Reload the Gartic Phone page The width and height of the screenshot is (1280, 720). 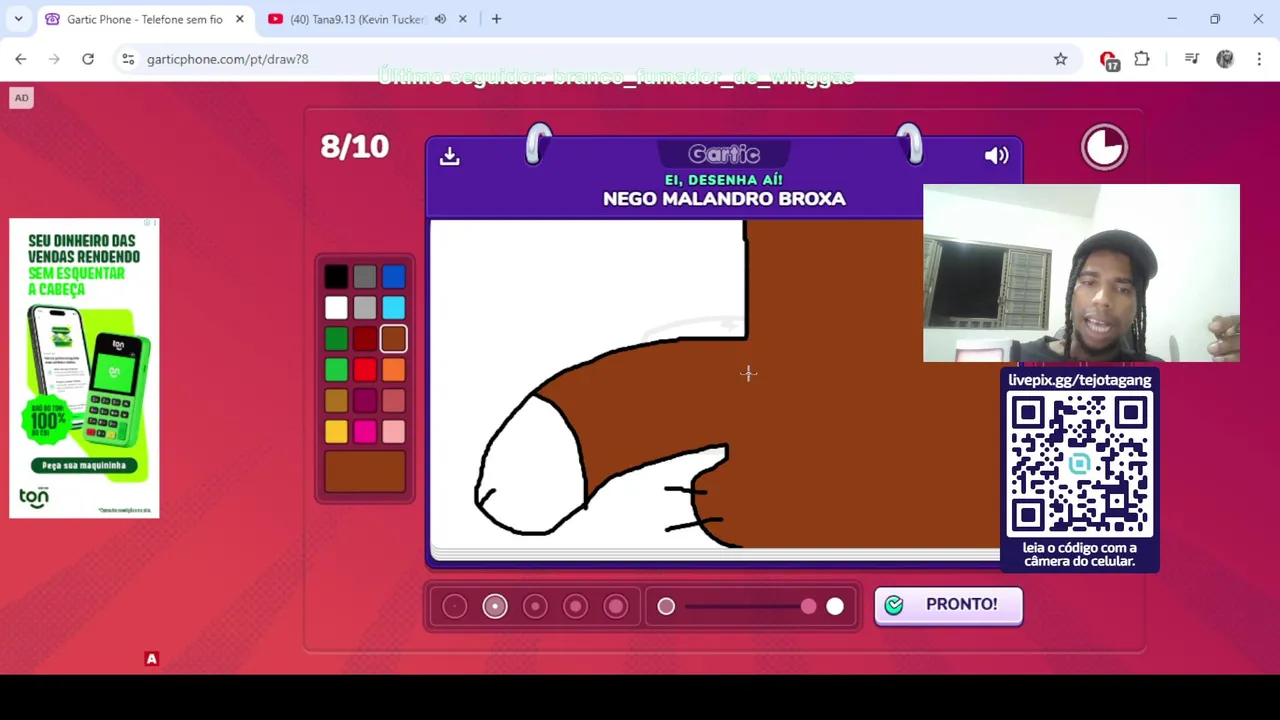pos(88,59)
